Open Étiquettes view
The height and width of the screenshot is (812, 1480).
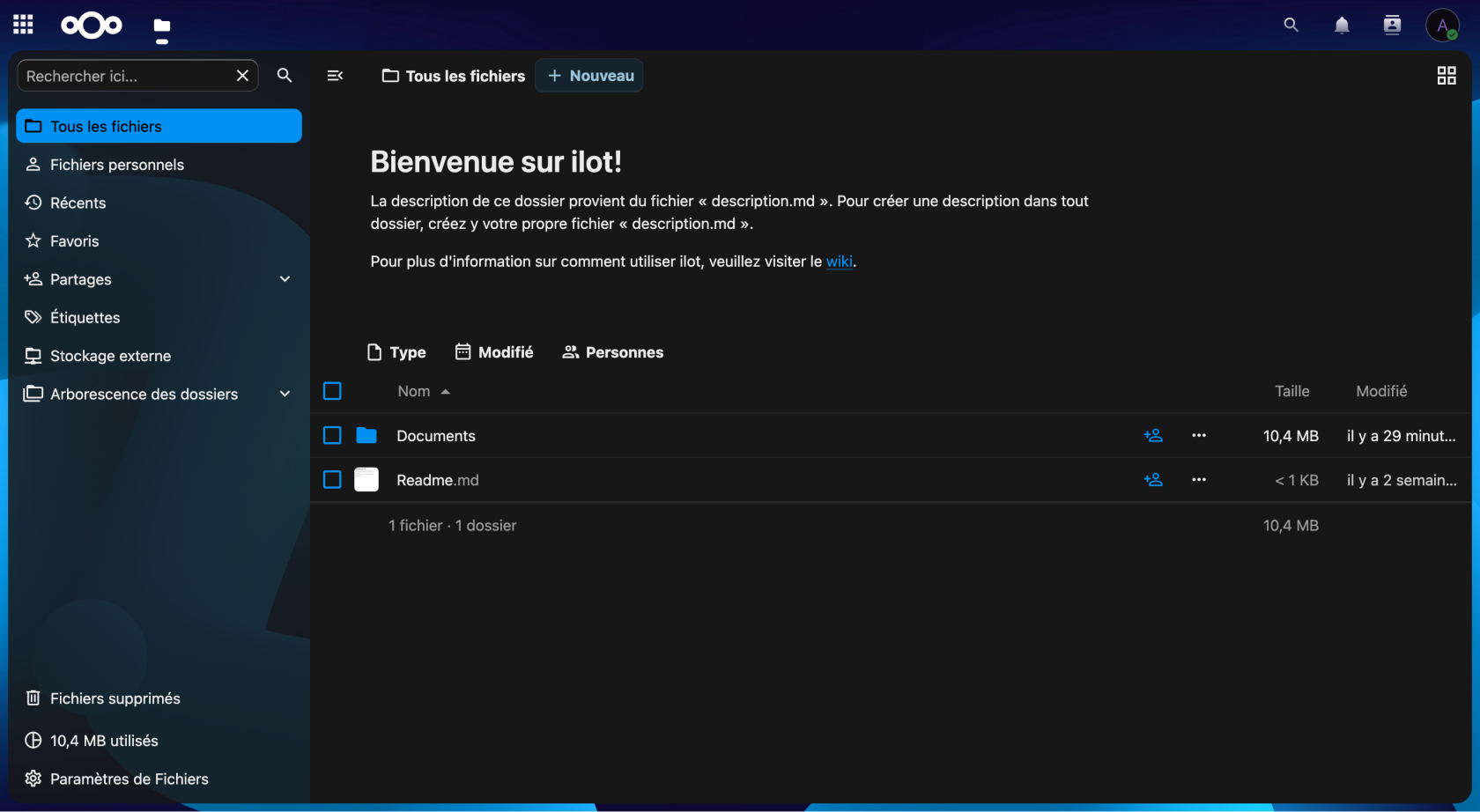159,317
